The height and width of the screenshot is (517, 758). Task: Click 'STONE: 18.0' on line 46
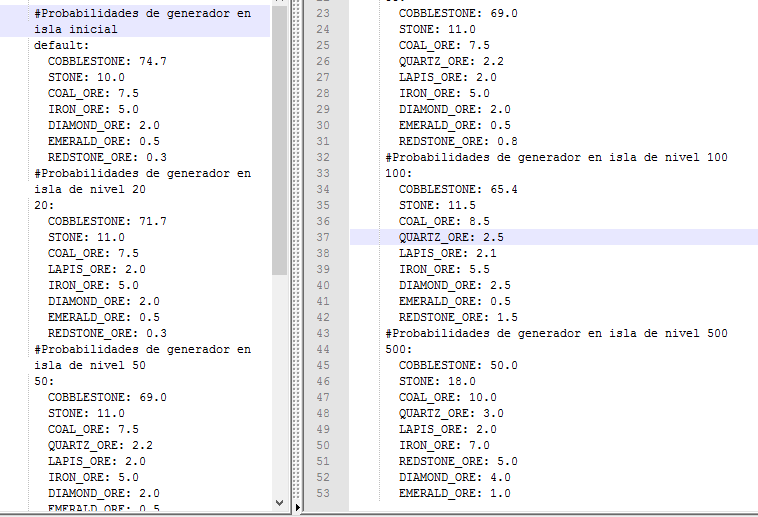tap(437, 381)
